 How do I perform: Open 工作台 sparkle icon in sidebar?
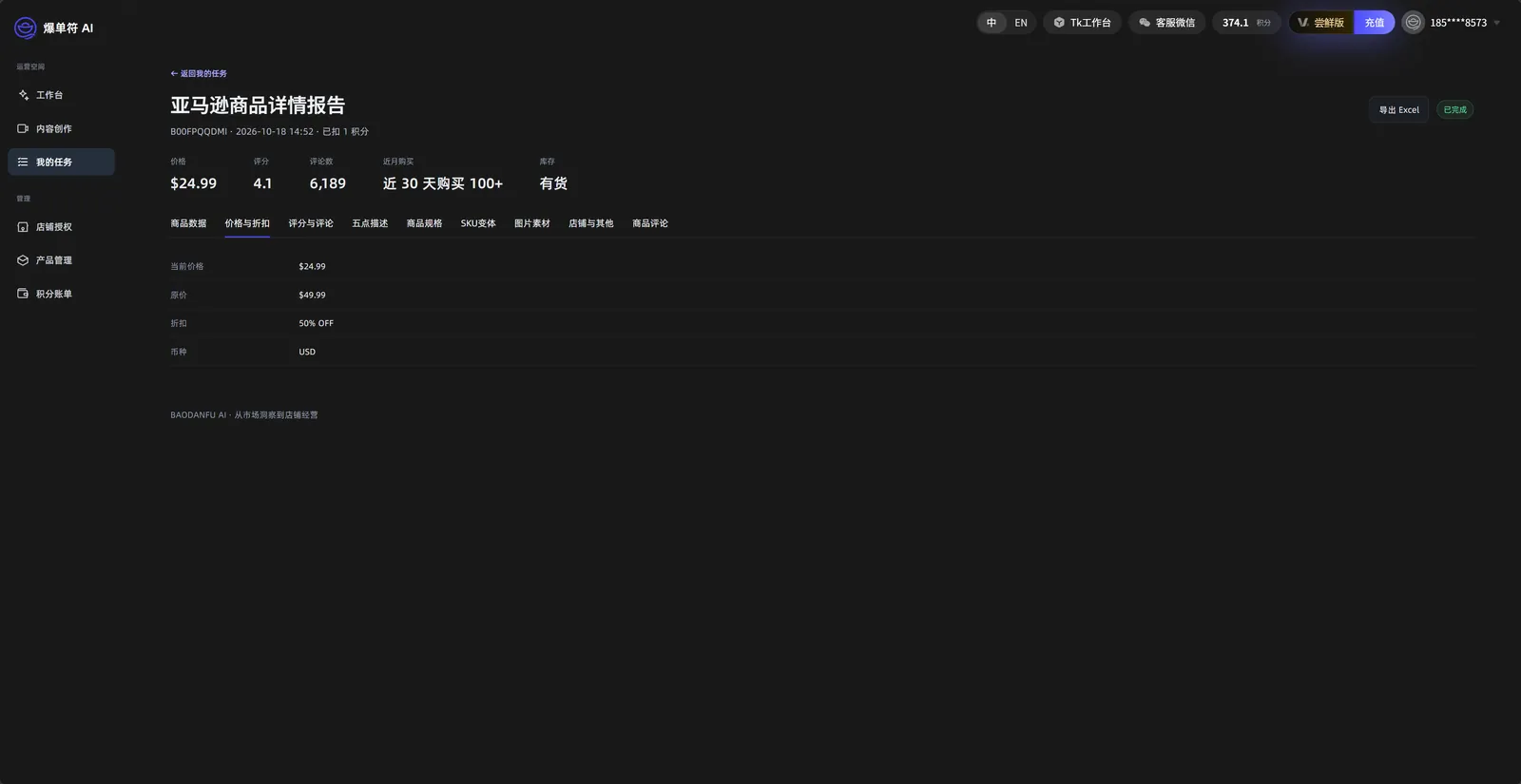pyautogui.click(x=24, y=95)
